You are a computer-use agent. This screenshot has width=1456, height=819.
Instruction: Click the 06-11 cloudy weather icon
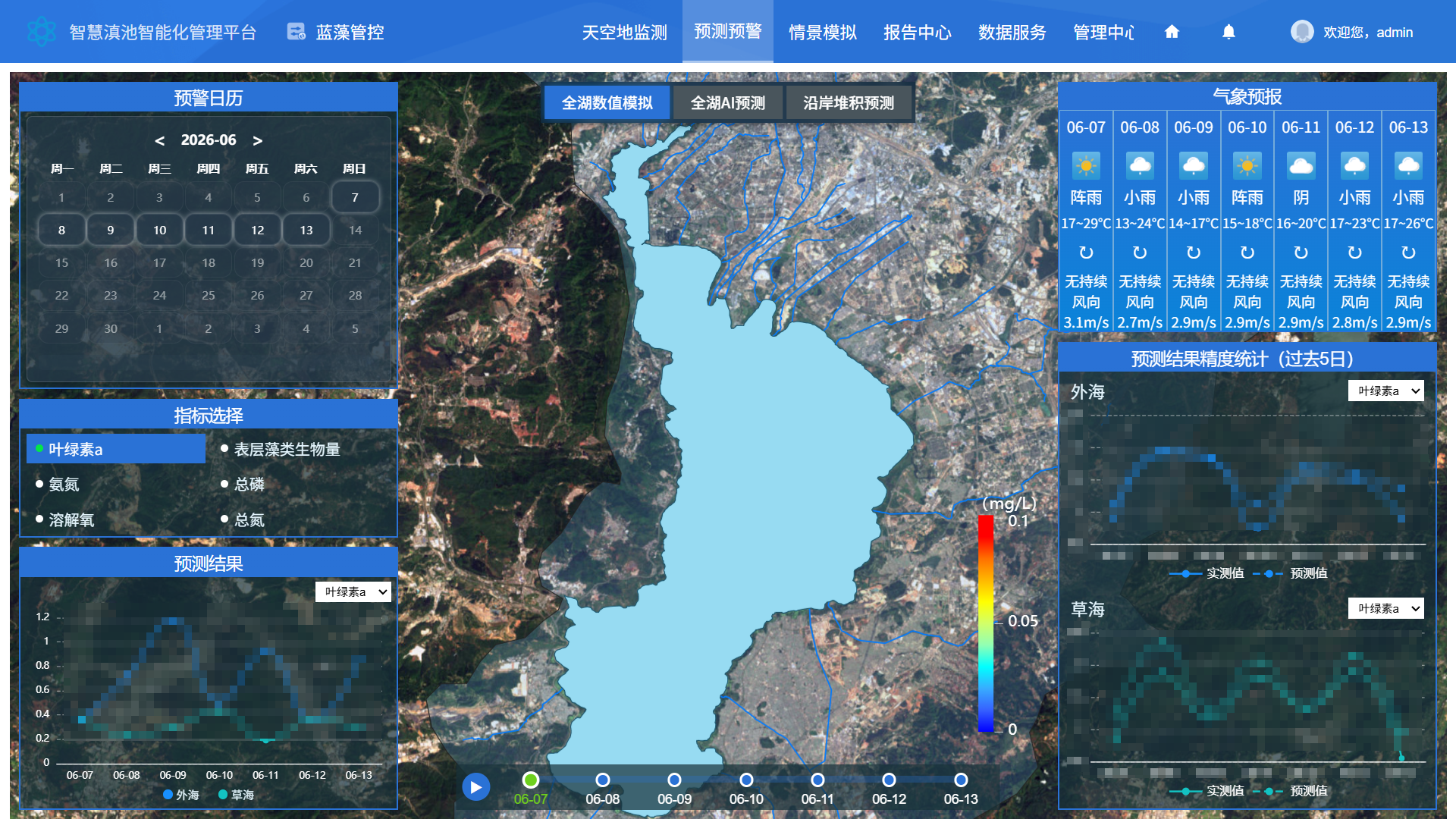click(1301, 165)
